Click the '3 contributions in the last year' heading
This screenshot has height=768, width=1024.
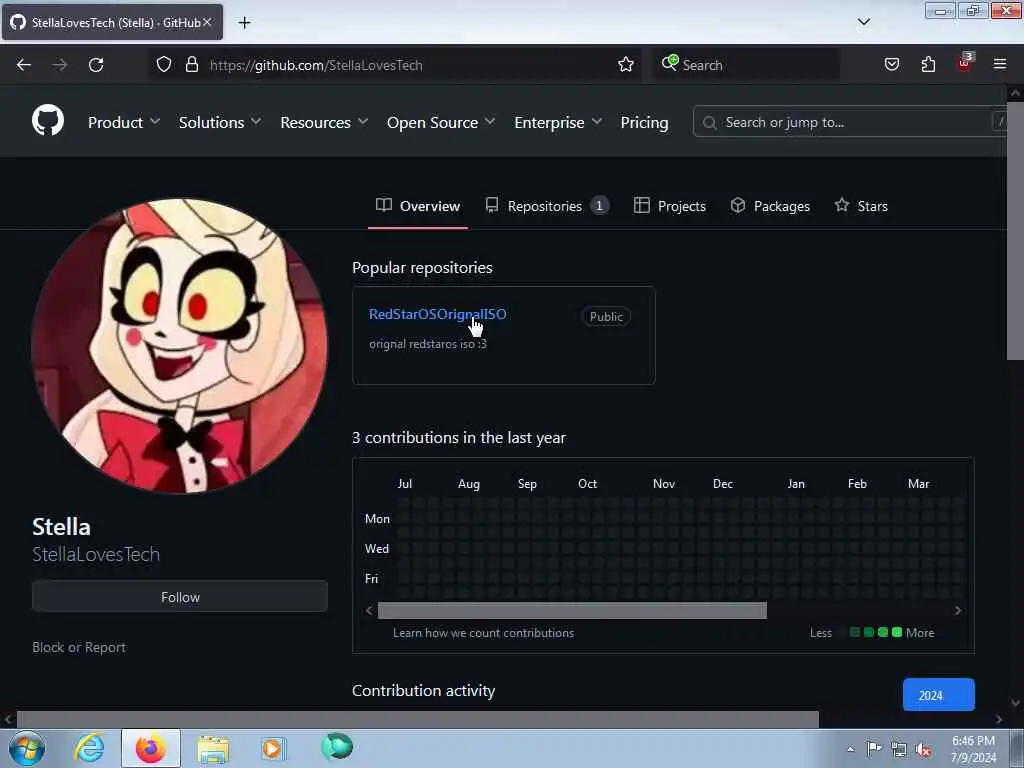click(x=459, y=438)
